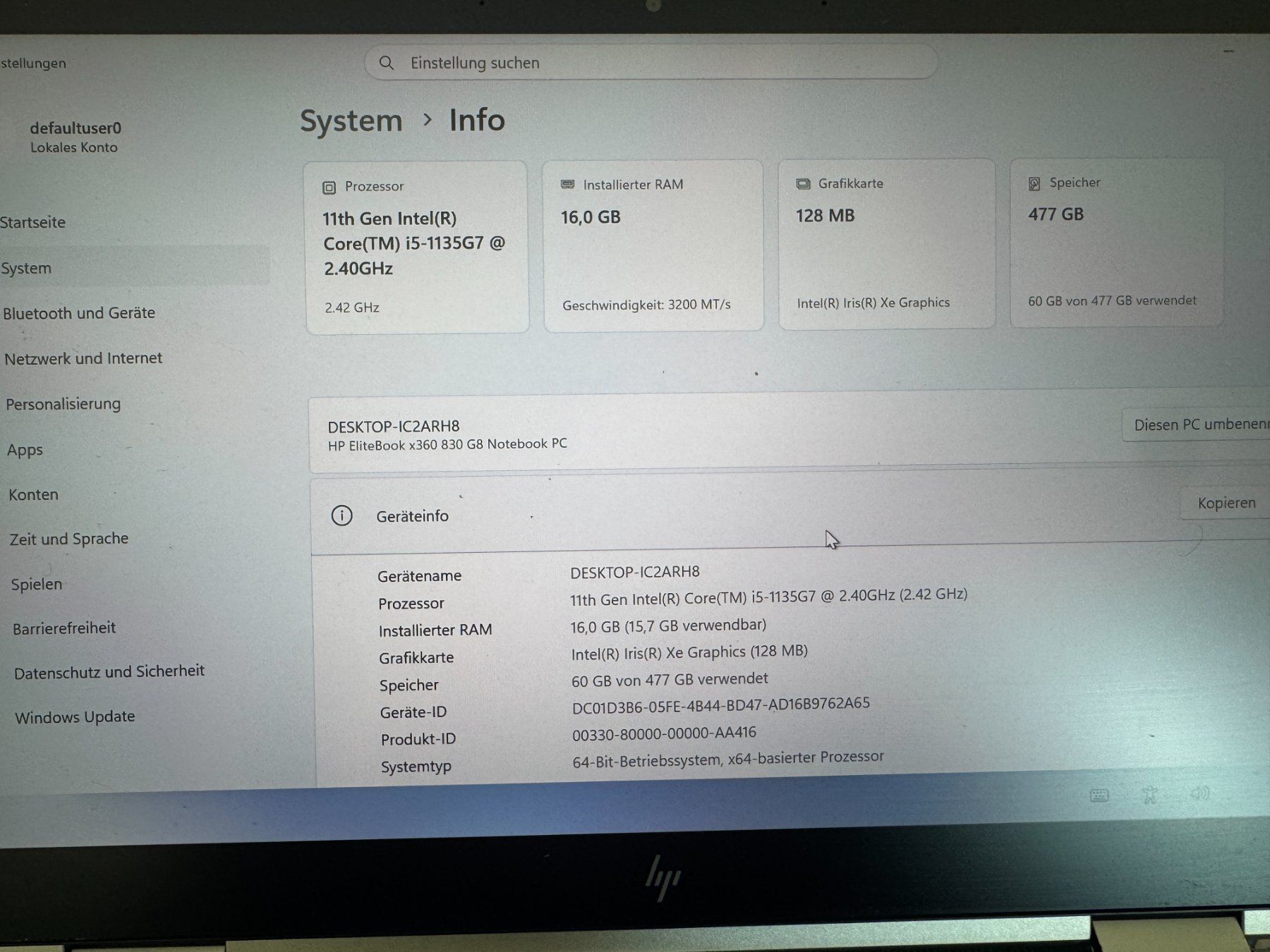
Task: Minimize the settings window
Action: point(1228,51)
